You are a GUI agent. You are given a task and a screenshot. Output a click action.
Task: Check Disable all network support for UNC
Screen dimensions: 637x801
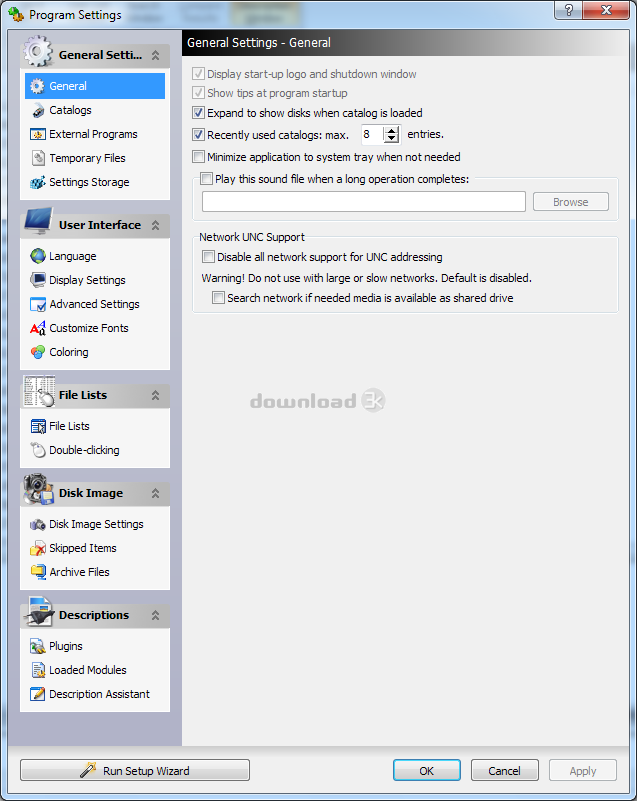coord(208,256)
